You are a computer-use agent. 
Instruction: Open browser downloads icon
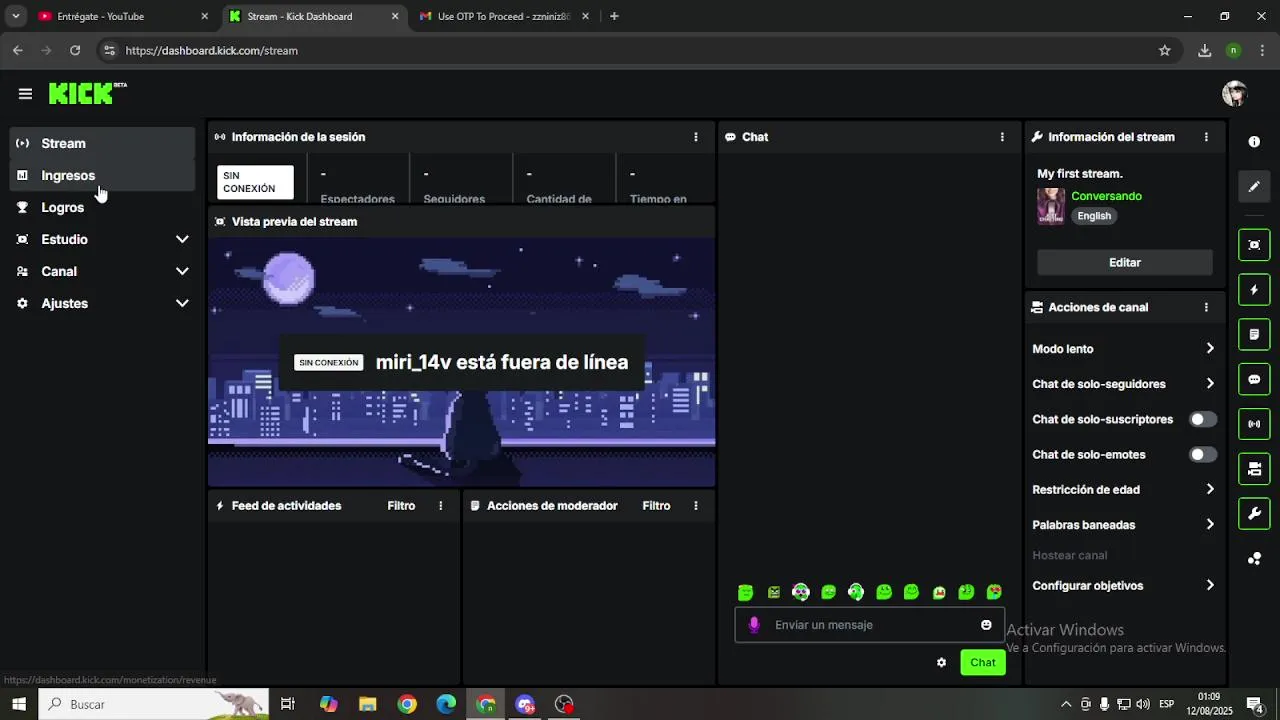pyautogui.click(x=1204, y=50)
